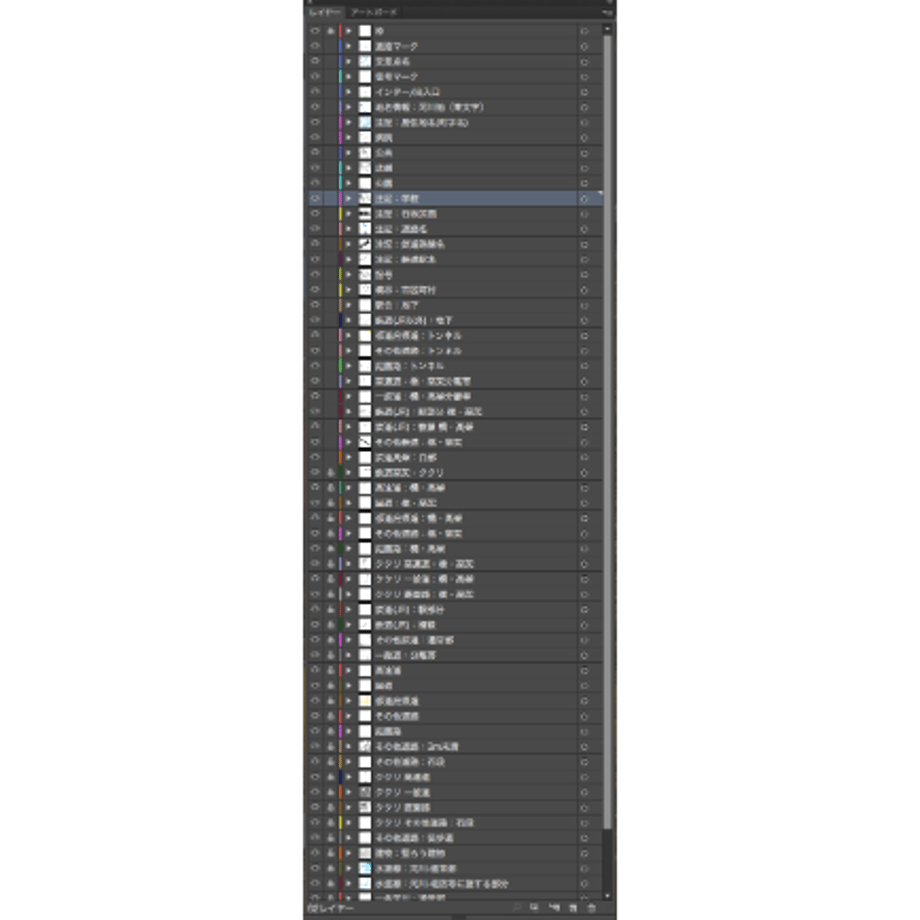Viewport: 920px width, 920px height.
Task: Expand the その他道路：徒歩道 layer
Action: [349, 838]
